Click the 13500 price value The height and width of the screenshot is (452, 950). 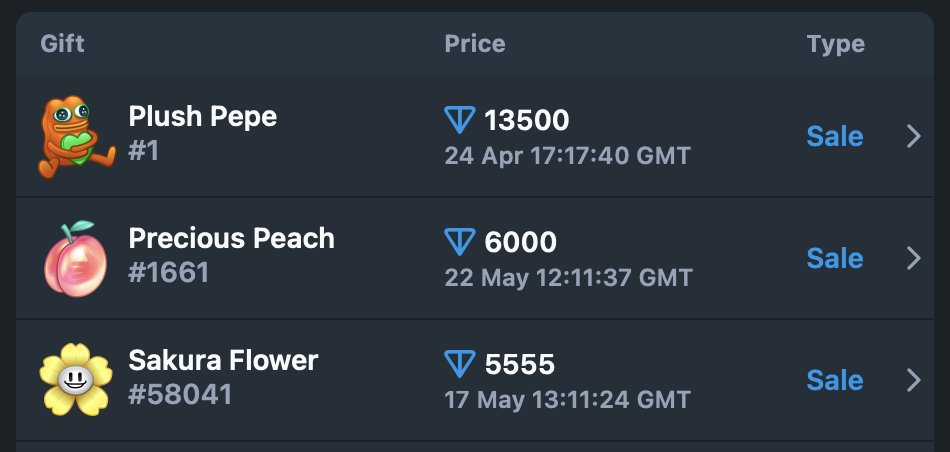(526, 121)
